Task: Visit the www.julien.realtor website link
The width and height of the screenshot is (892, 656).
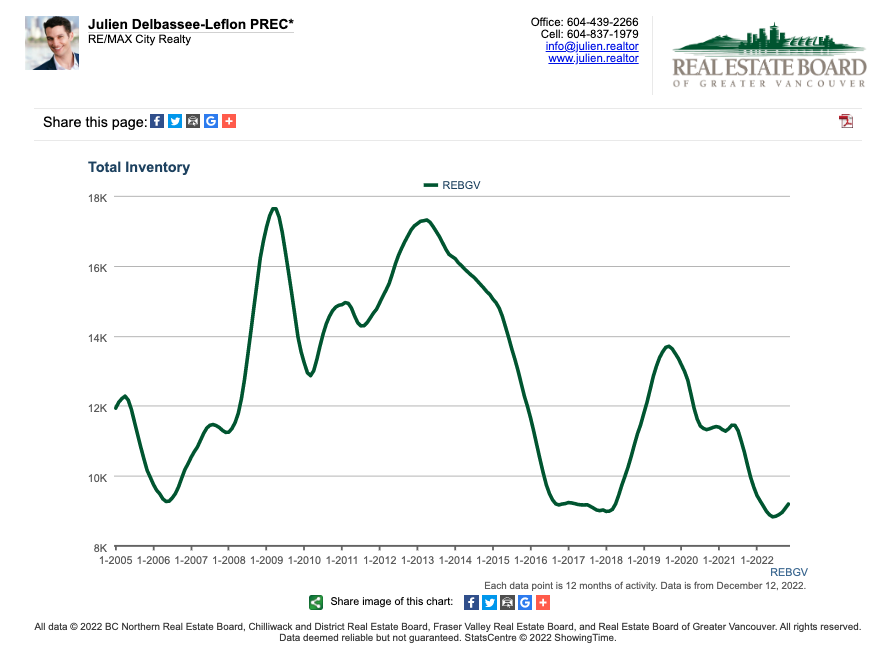Action: [x=593, y=59]
